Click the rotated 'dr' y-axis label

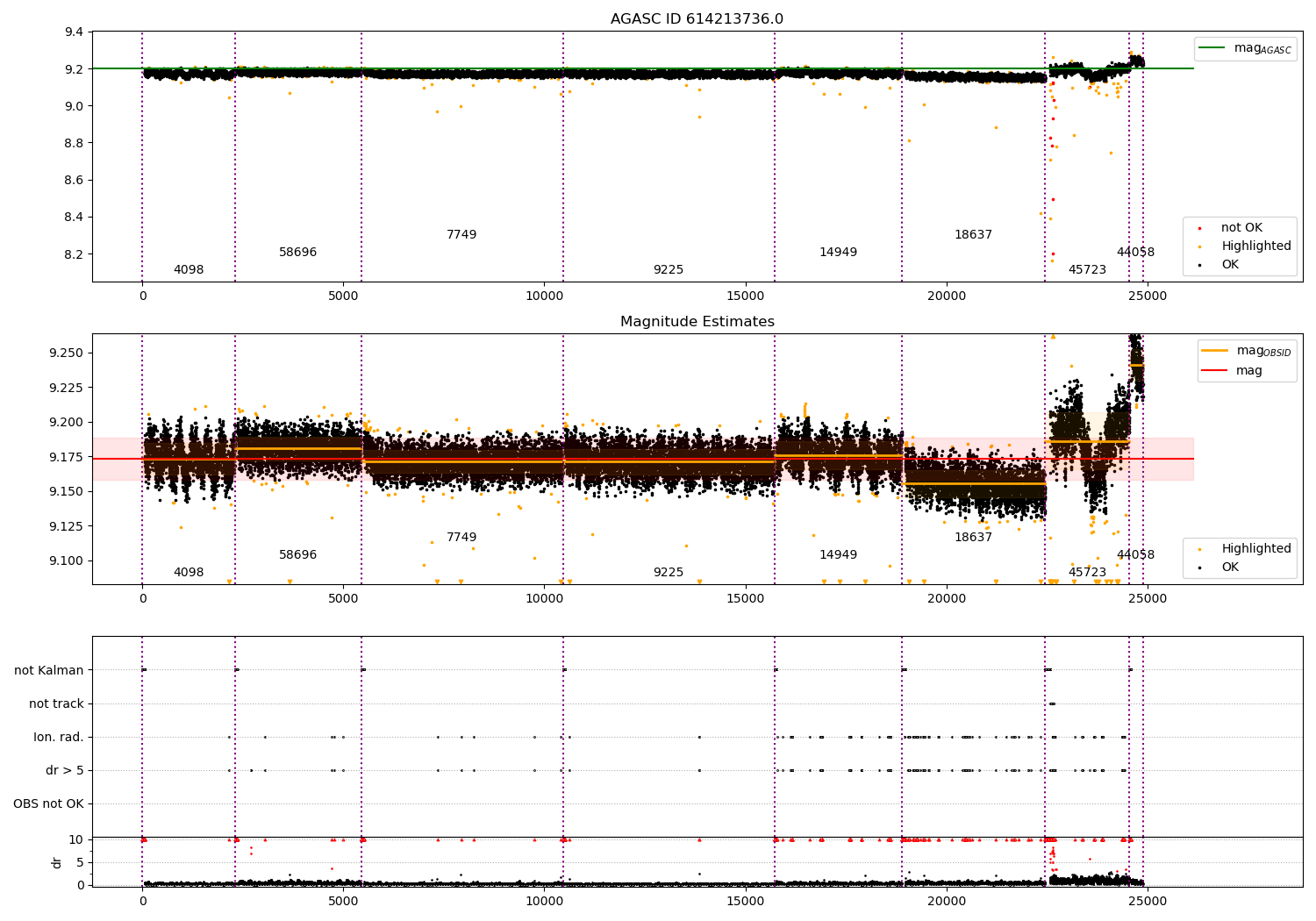pyautogui.click(x=57, y=862)
